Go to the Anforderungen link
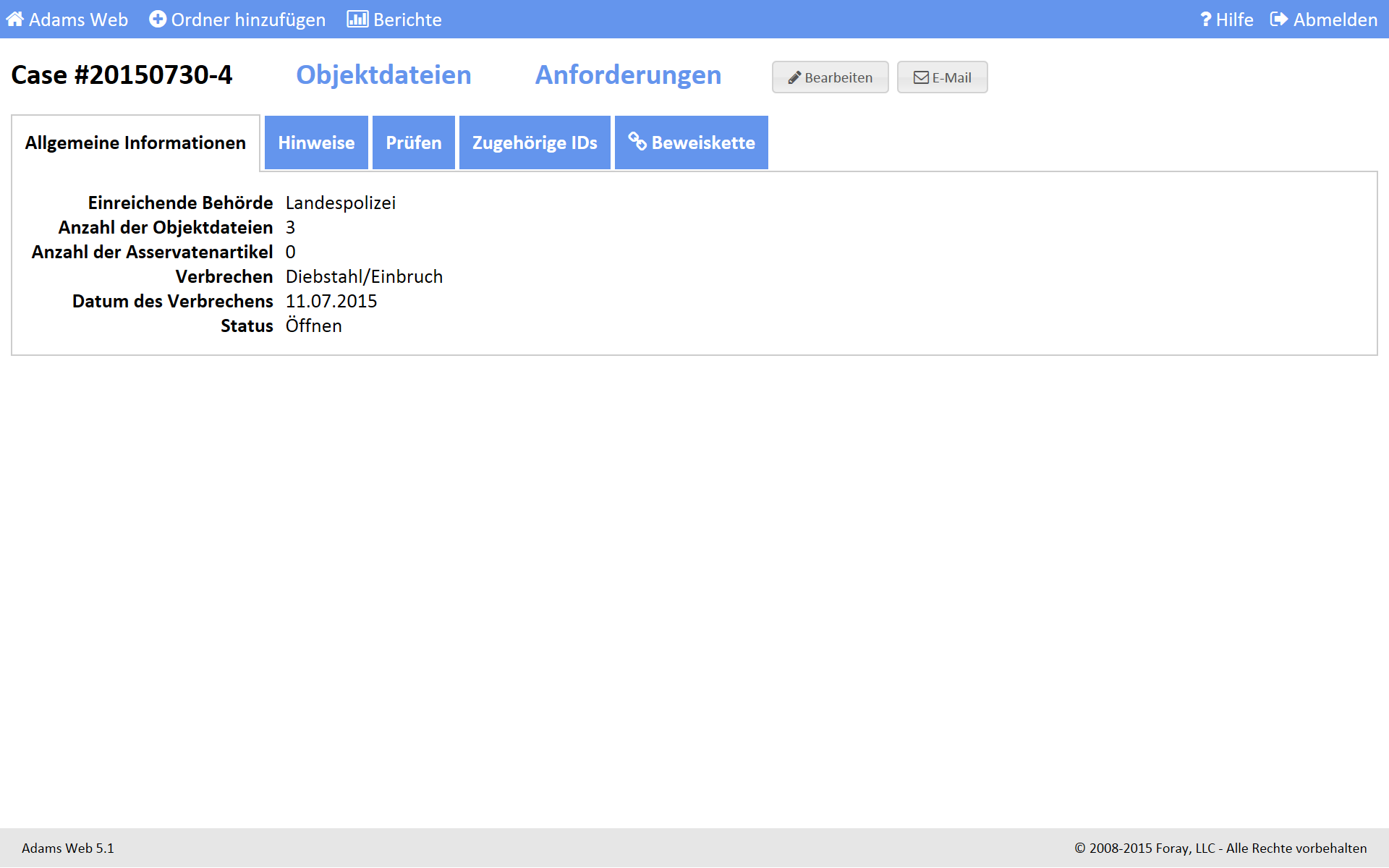The image size is (1389, 868). [x=628, y=75]
